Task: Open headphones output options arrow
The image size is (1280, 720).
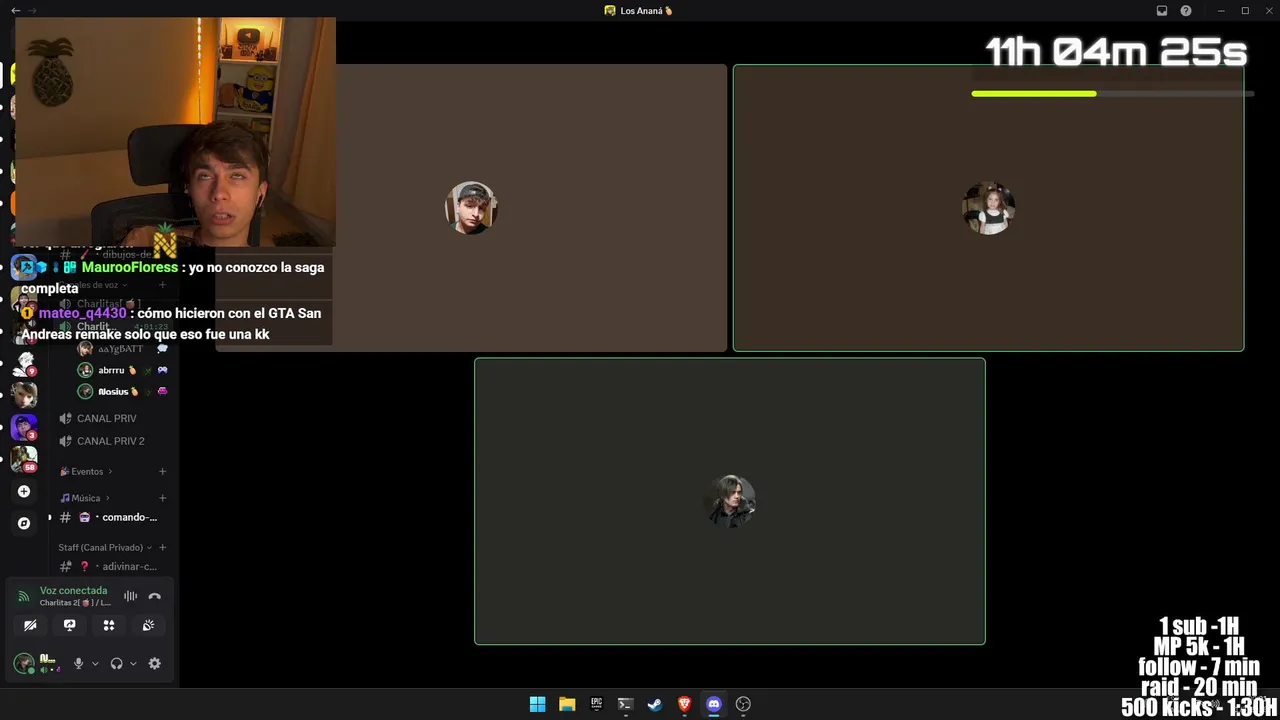Action: [x=133, y=663]
